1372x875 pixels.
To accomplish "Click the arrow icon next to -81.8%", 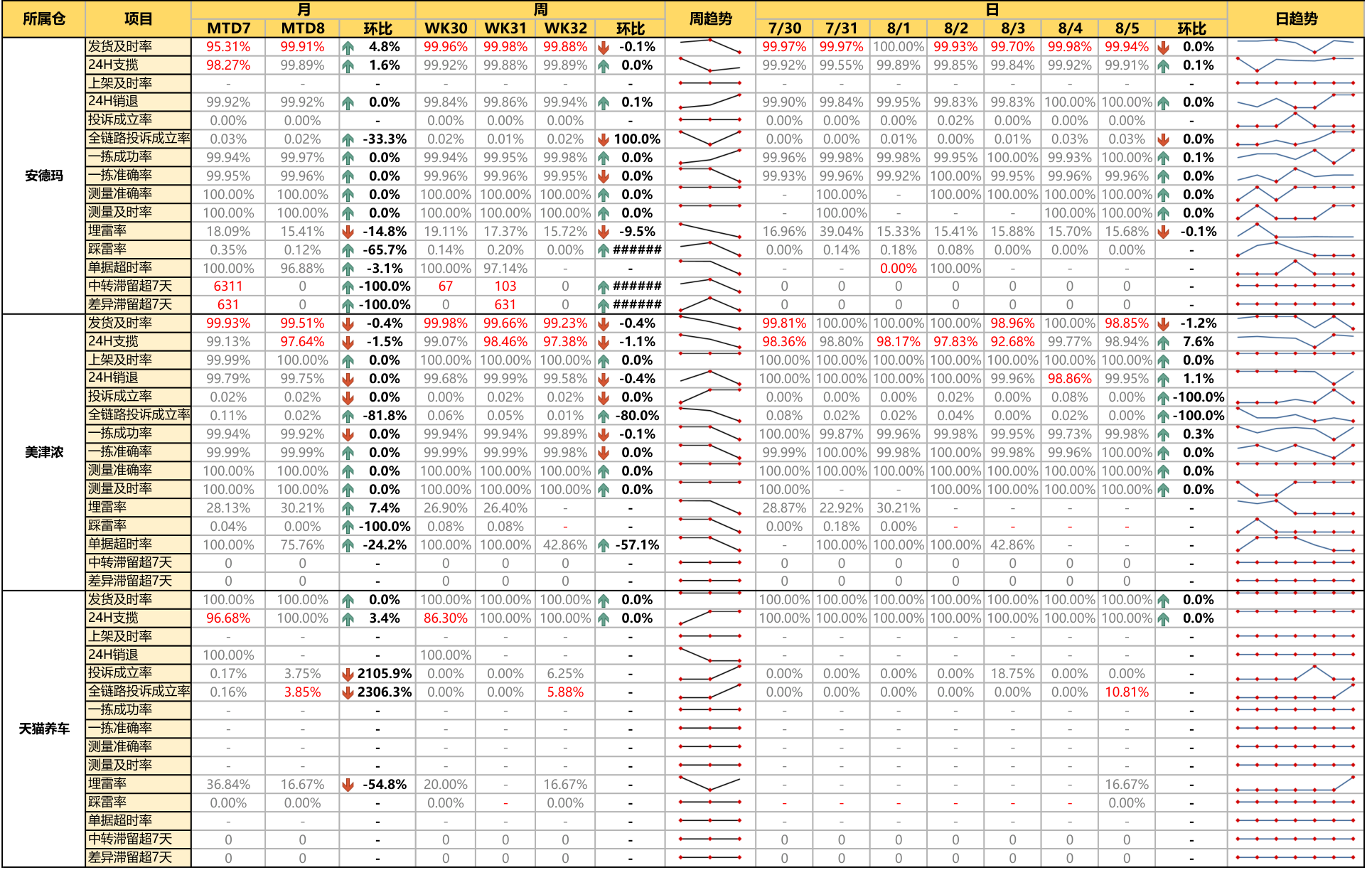I will pos(348,417).
